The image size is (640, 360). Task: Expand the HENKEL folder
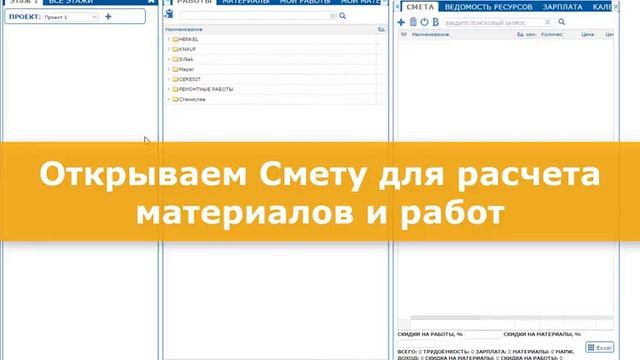[169, 40]
